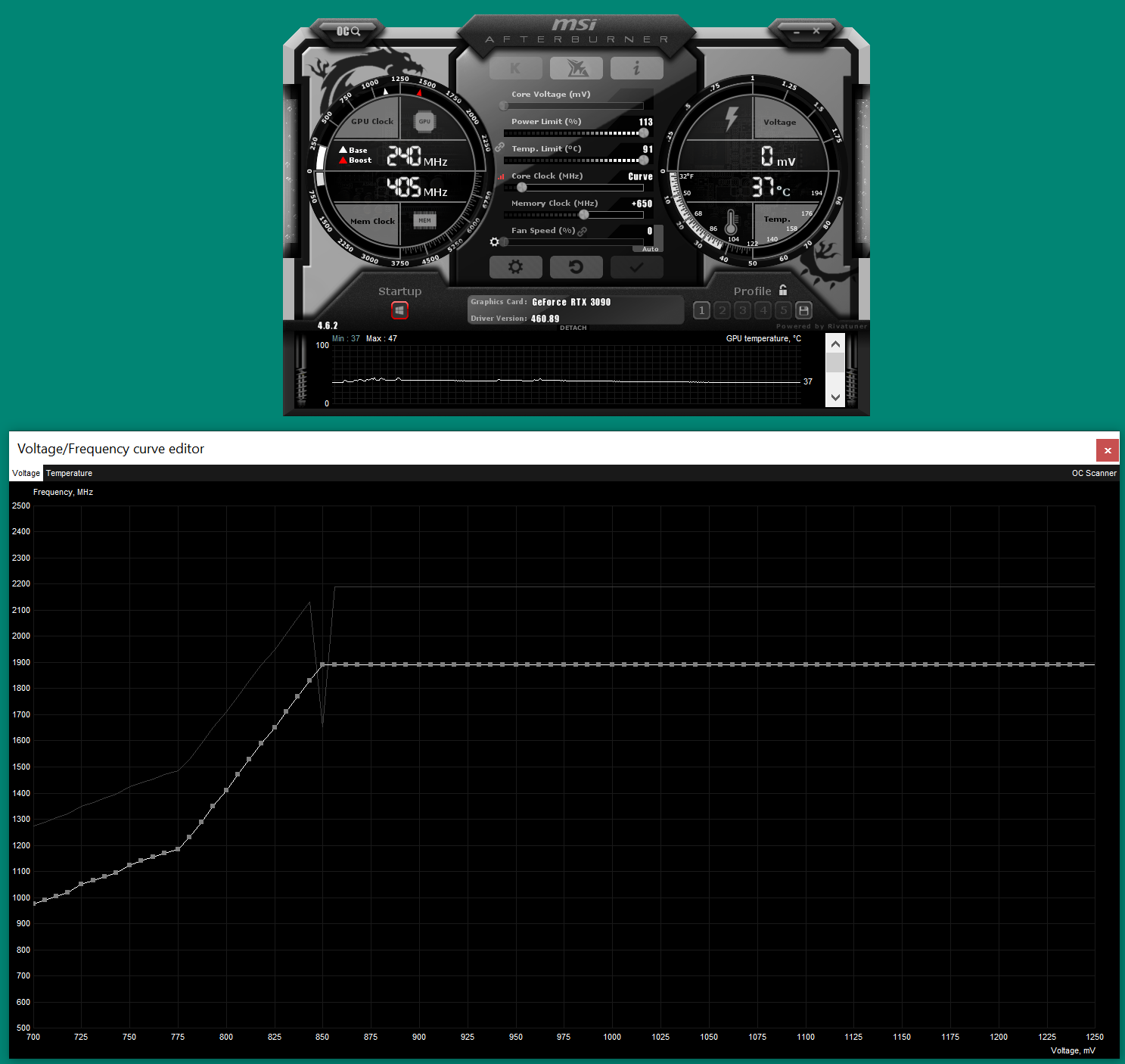The height and width of the screenshot is (1064, 1125).
Task: Select profile slot 5
Action: 783,310
